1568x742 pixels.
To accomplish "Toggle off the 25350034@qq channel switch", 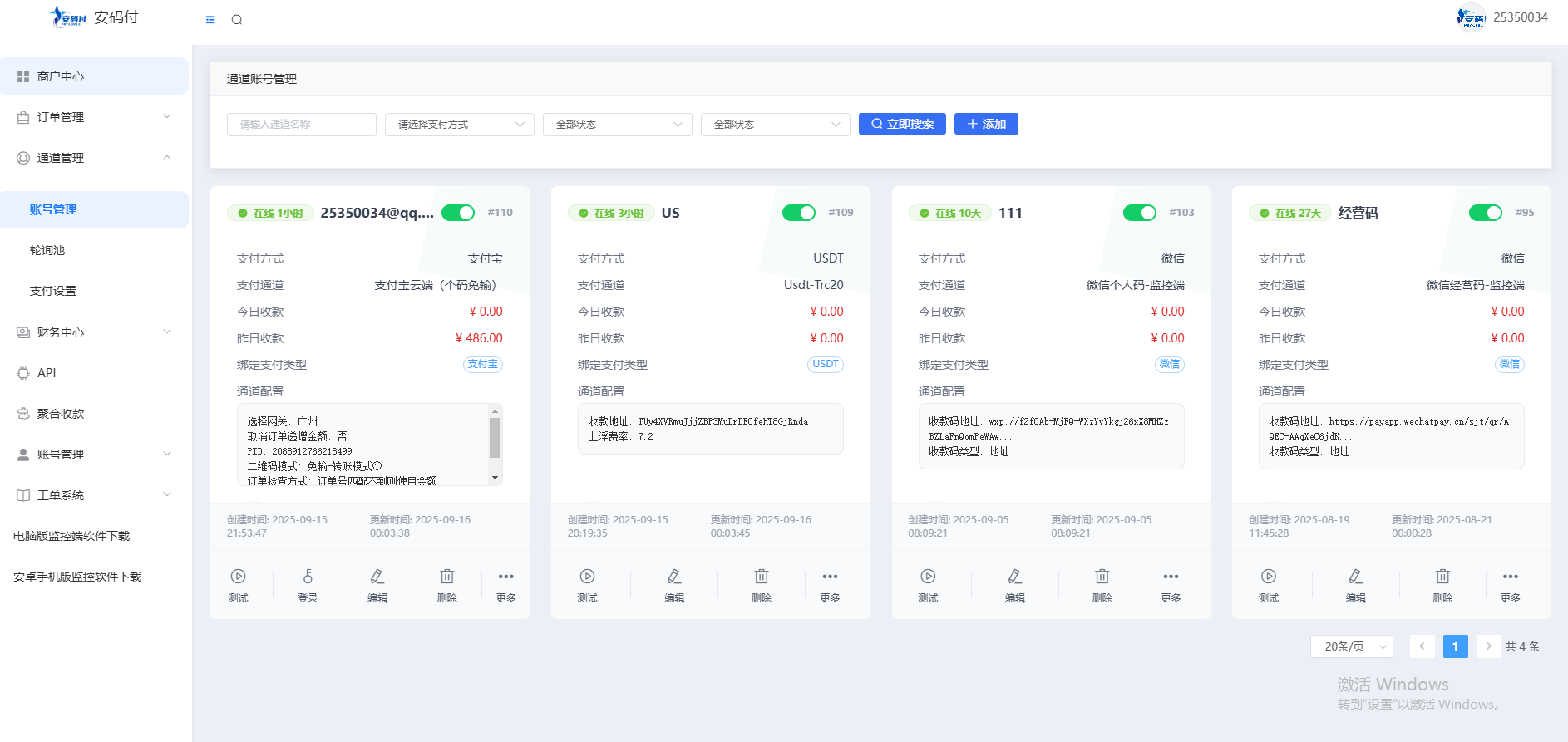I will click(458, 213).
